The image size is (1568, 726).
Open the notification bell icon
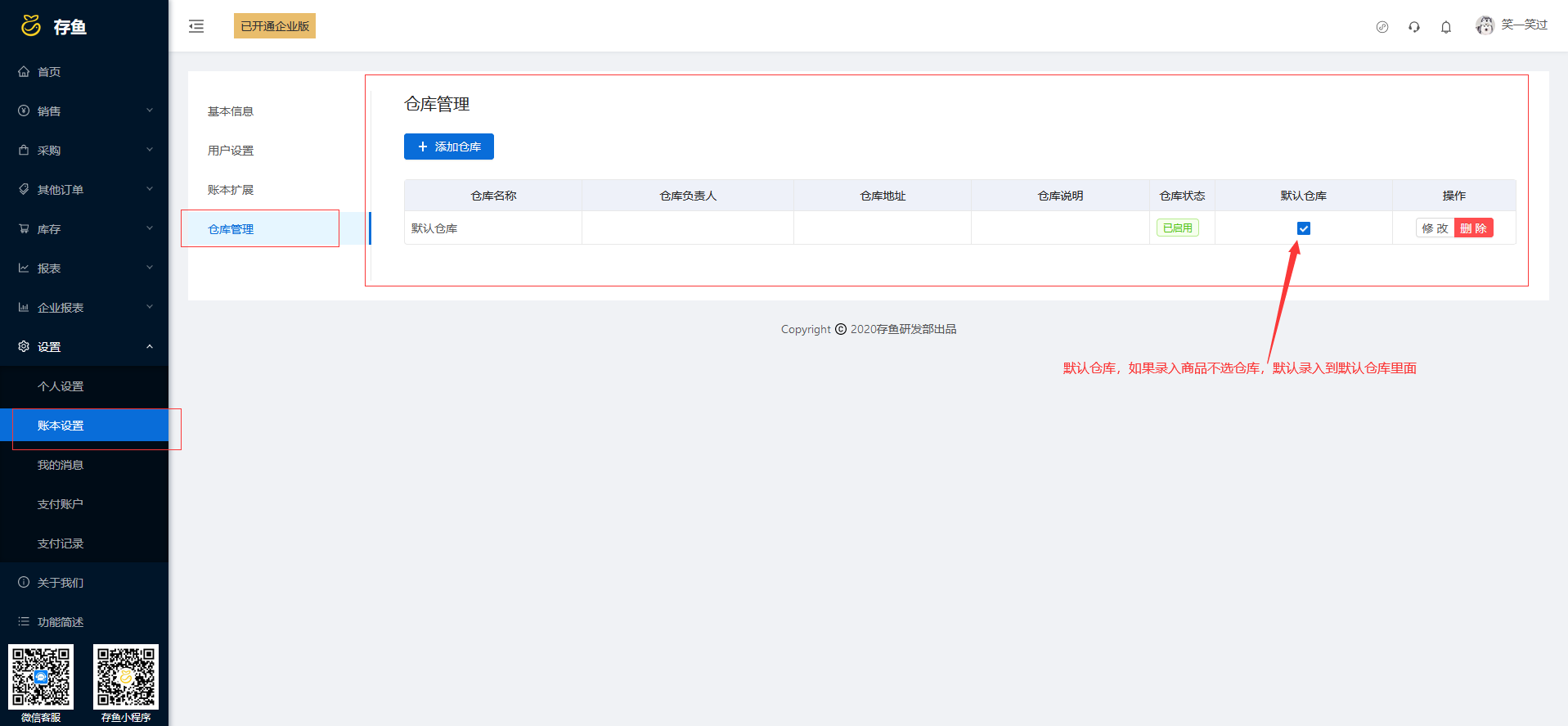click(x=1446, y=27)
